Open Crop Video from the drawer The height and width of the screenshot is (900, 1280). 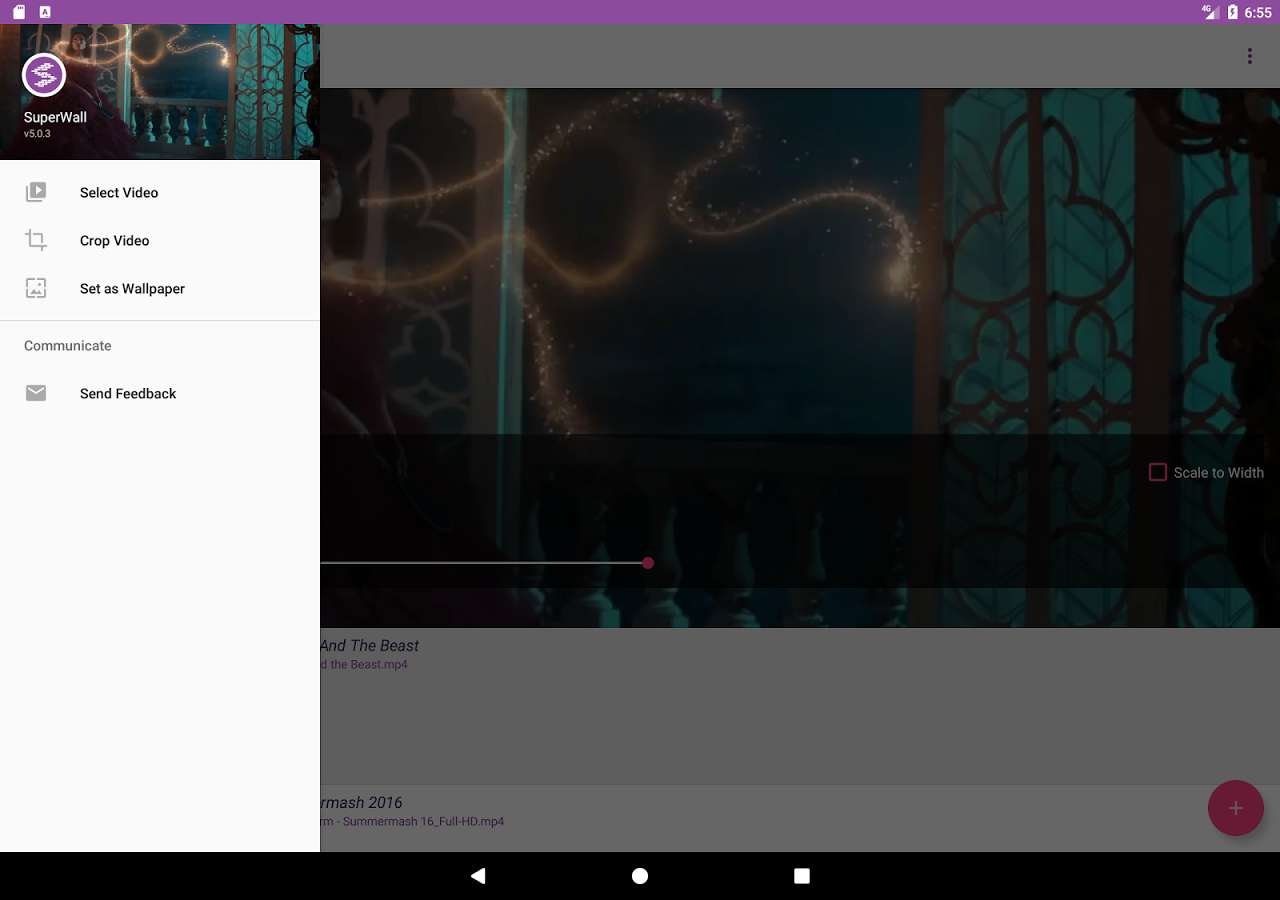click(x=115, y=240)
